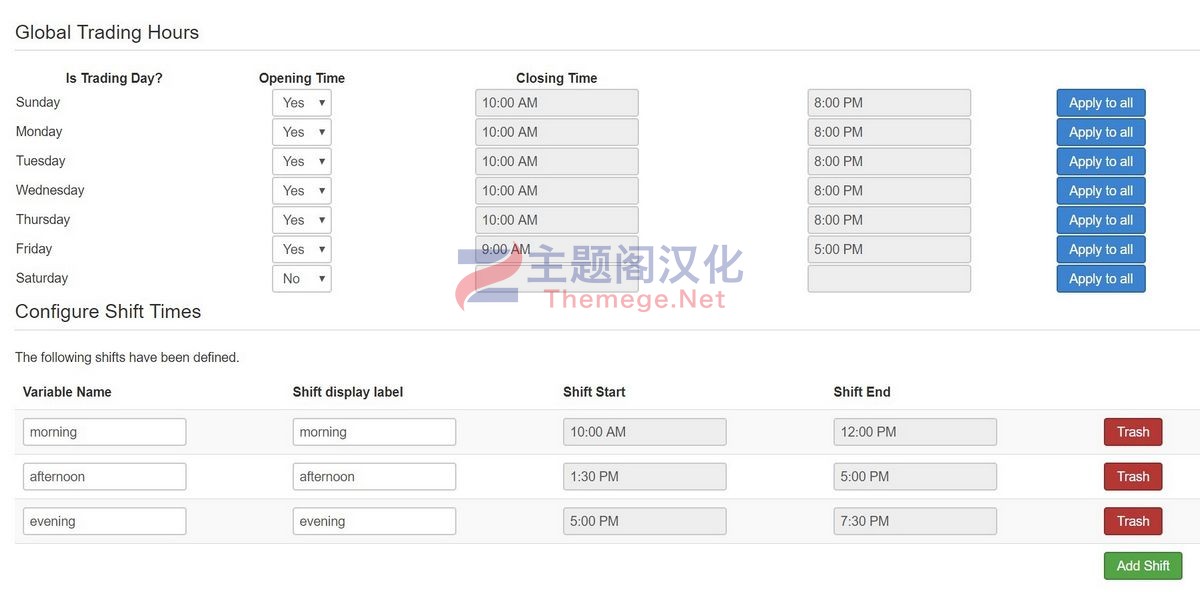Apply Friday hours to all days

1101,249
